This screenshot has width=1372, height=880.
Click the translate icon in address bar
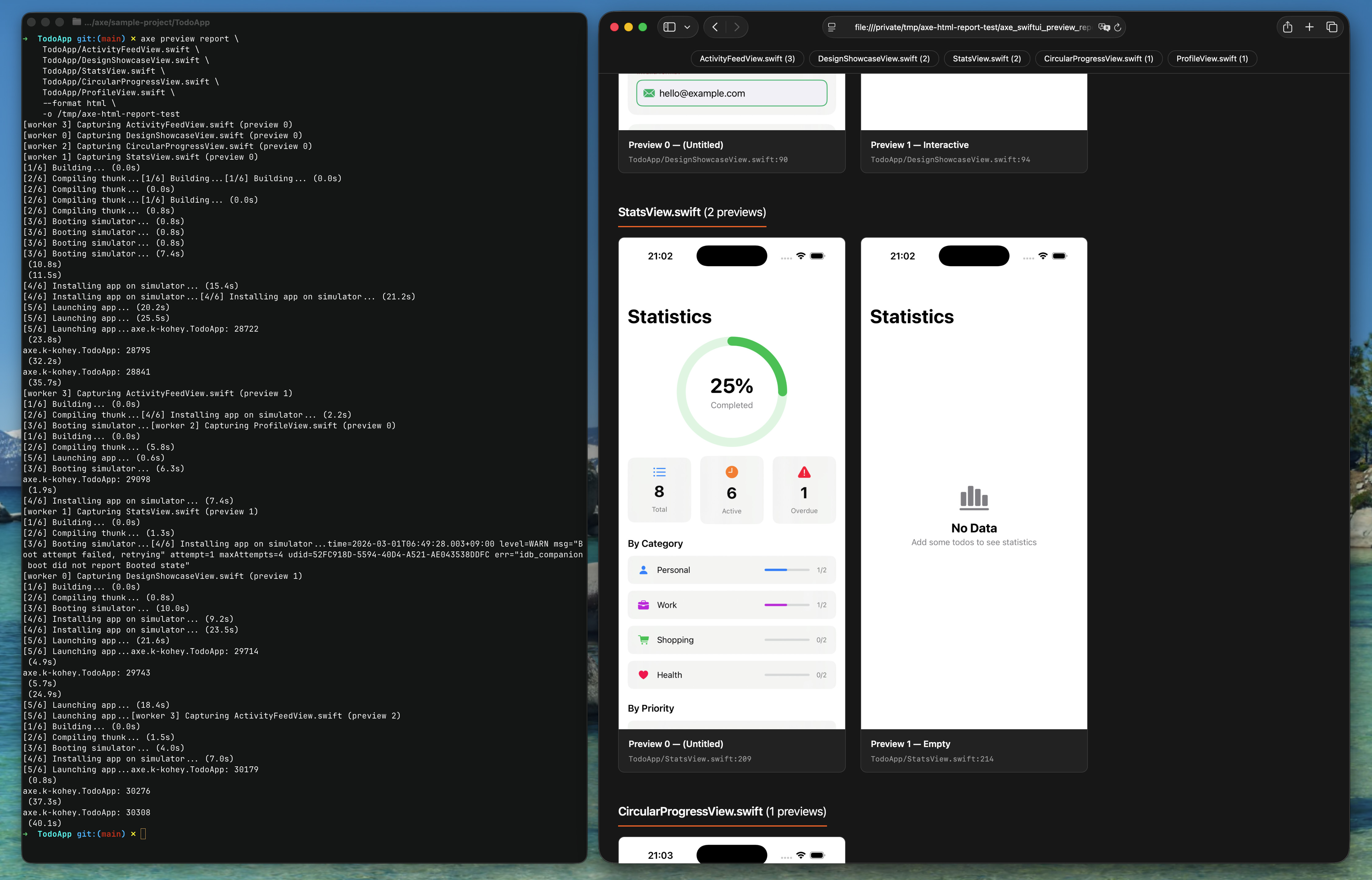click(1104, 27)
